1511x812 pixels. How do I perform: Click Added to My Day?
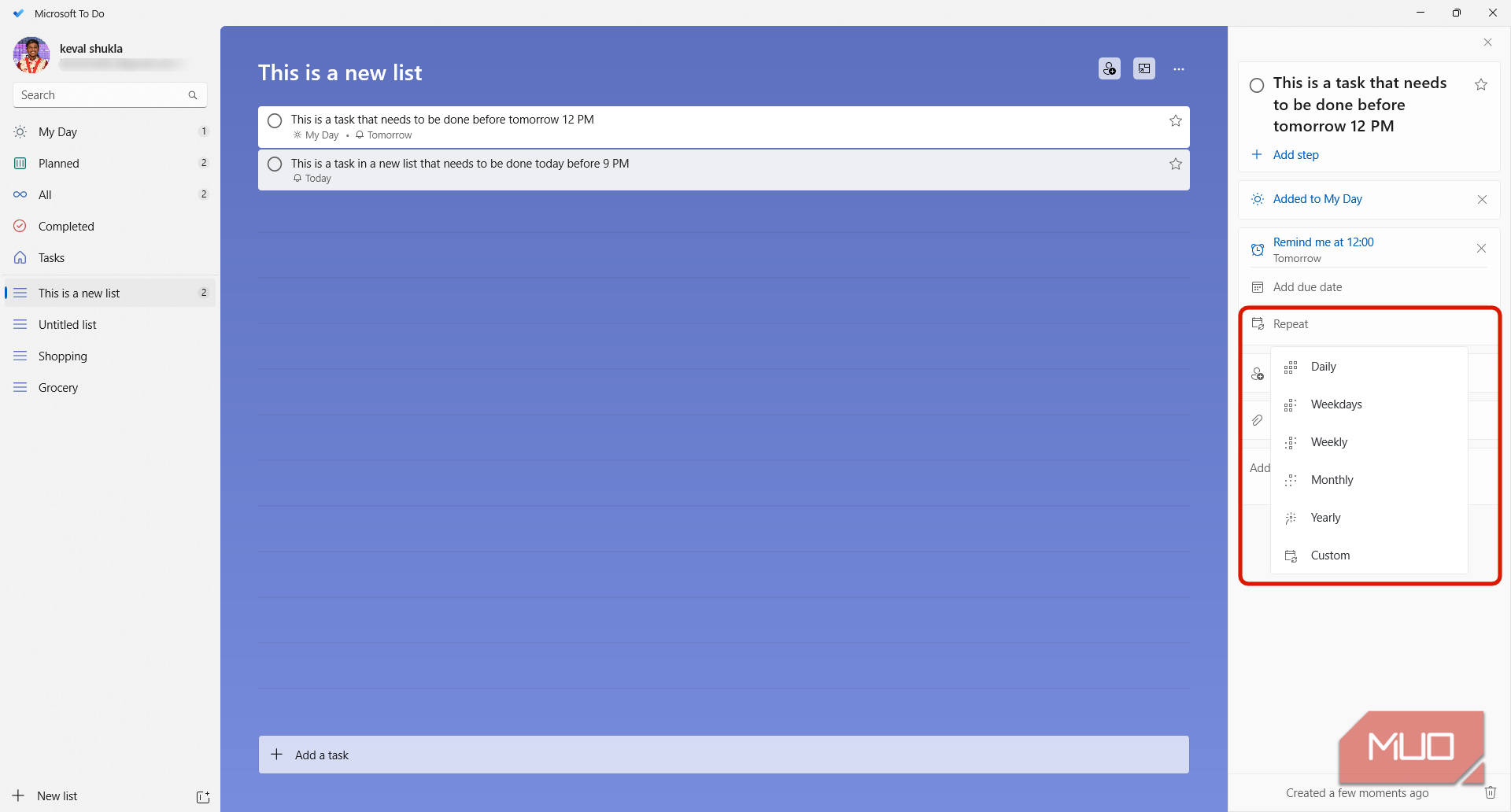(1317, 199)
